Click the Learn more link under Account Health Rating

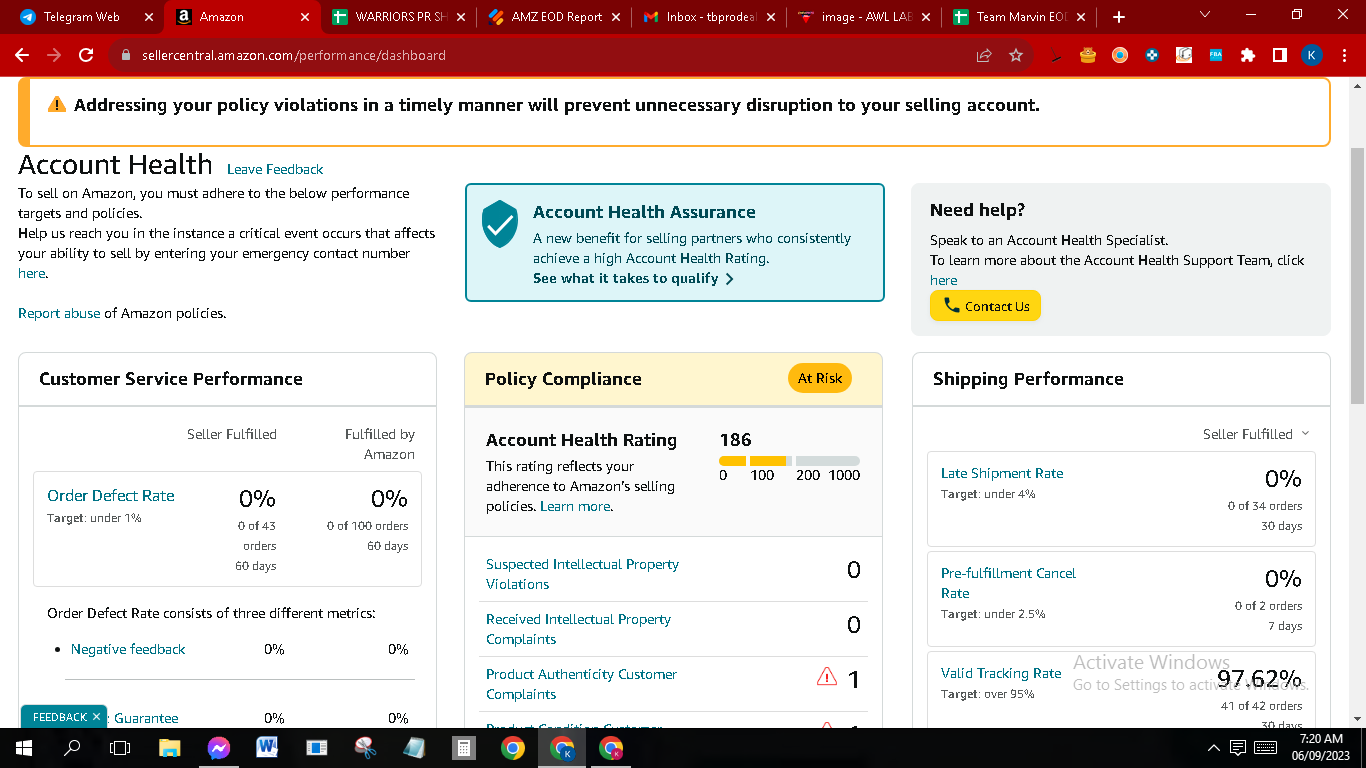click(x=575, y=507)
